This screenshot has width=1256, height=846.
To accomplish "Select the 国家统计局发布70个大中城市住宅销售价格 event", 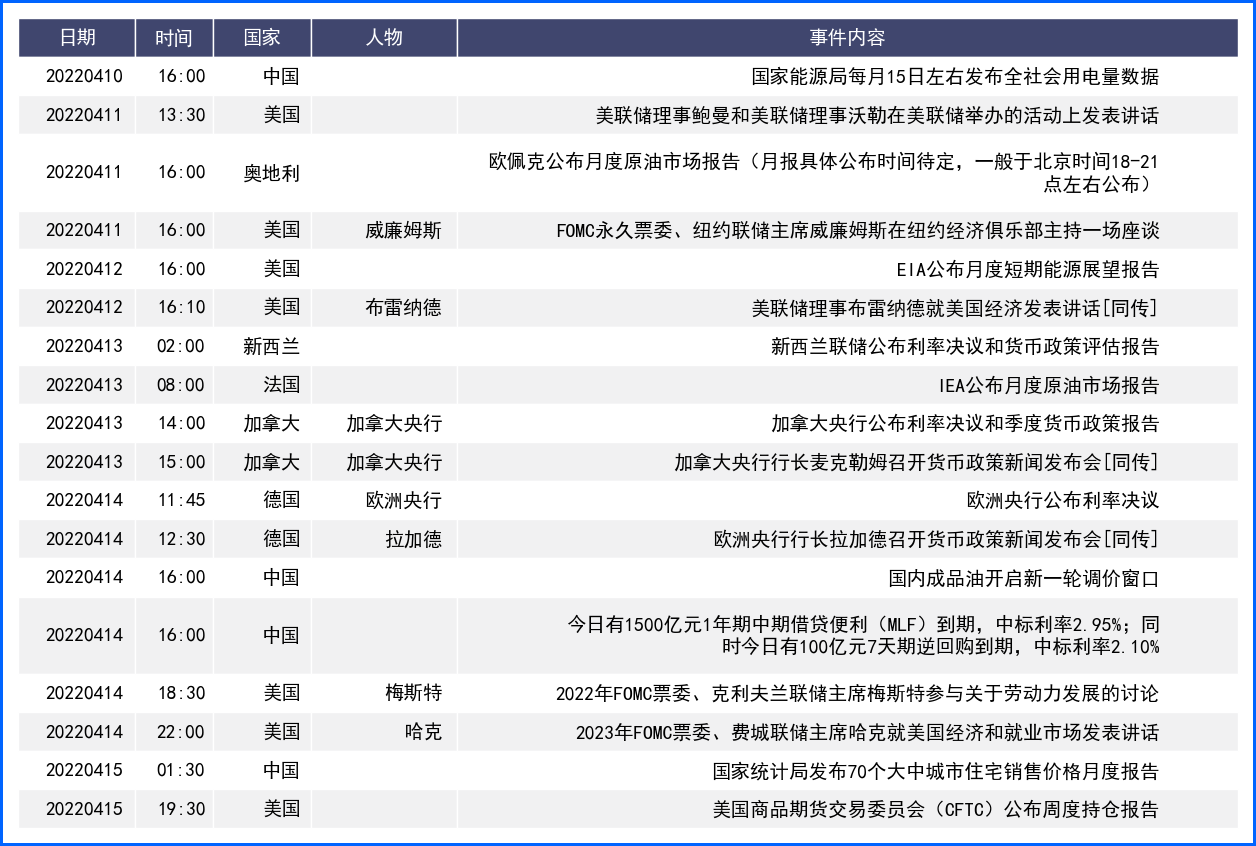I will click(x=936, y=770).
